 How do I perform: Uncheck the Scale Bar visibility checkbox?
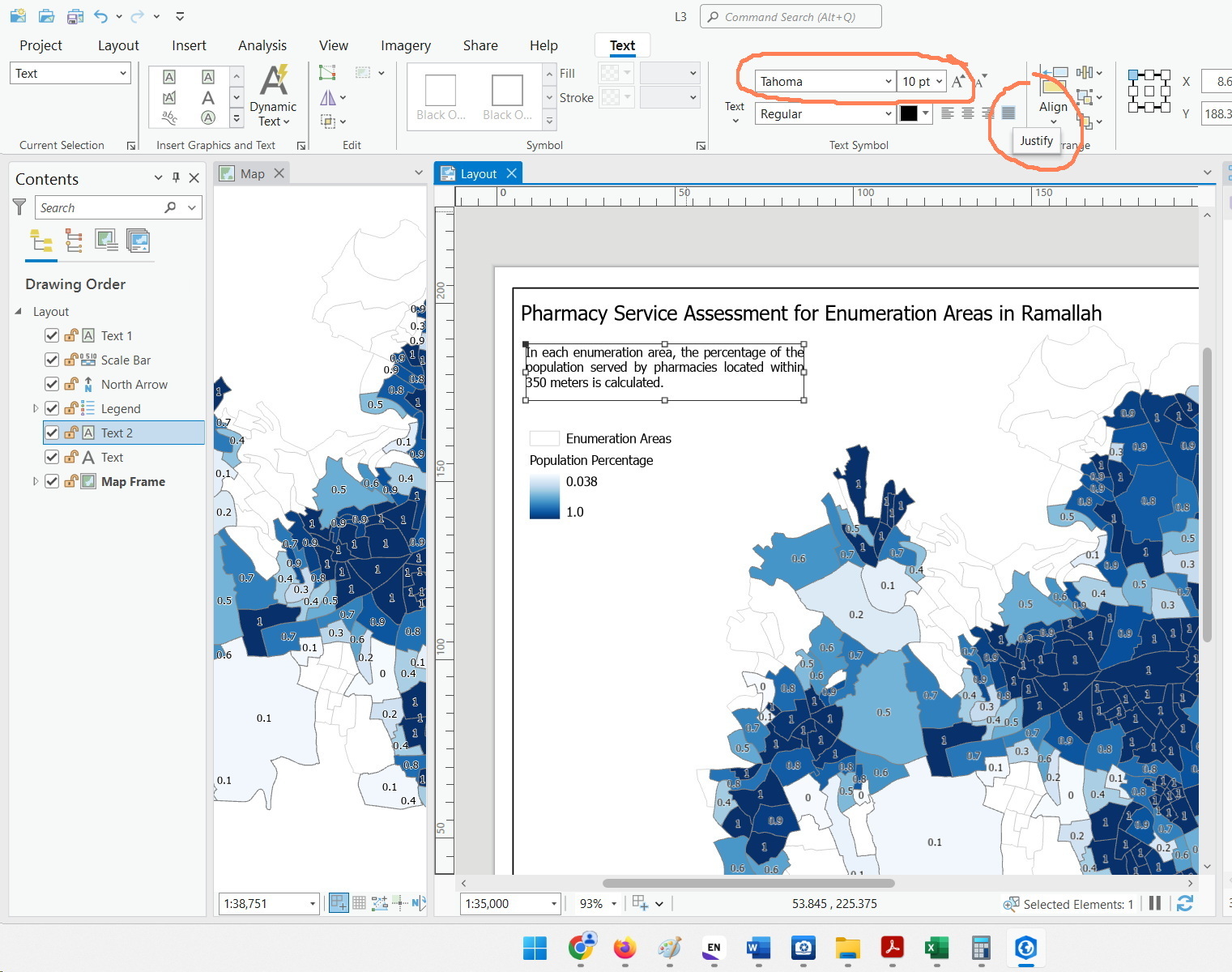[51, 360]
